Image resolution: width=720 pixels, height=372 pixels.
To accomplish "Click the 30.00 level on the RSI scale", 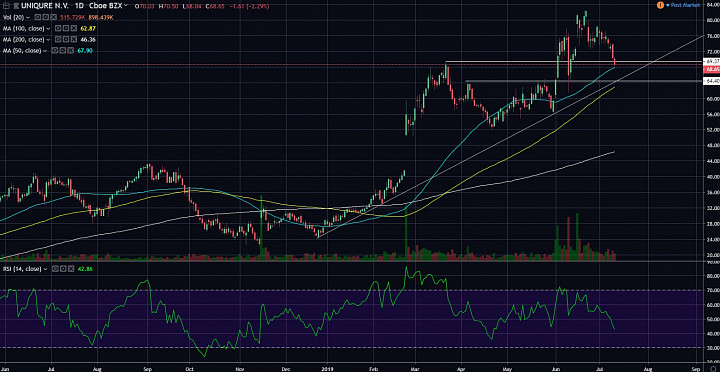I will [712, 348].
